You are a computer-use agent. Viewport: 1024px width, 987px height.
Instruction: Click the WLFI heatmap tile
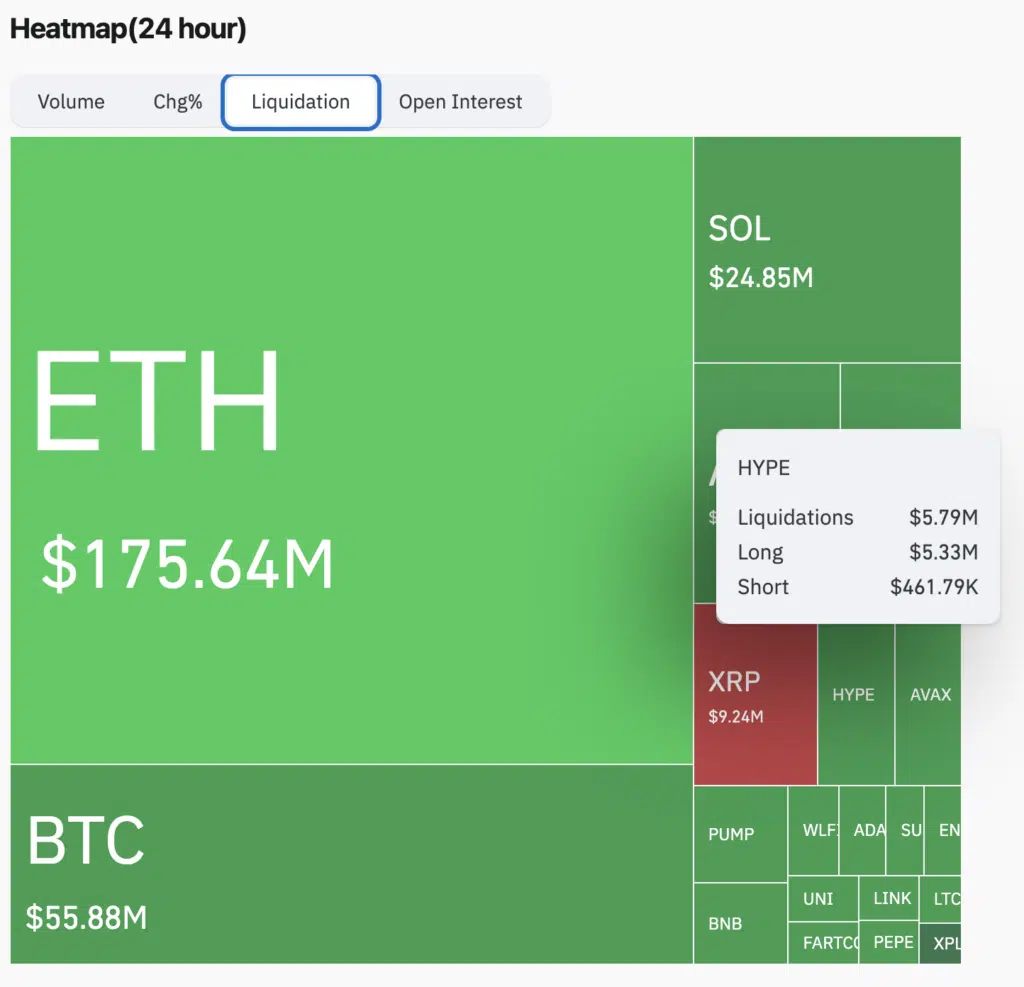(x=813, y=830)
